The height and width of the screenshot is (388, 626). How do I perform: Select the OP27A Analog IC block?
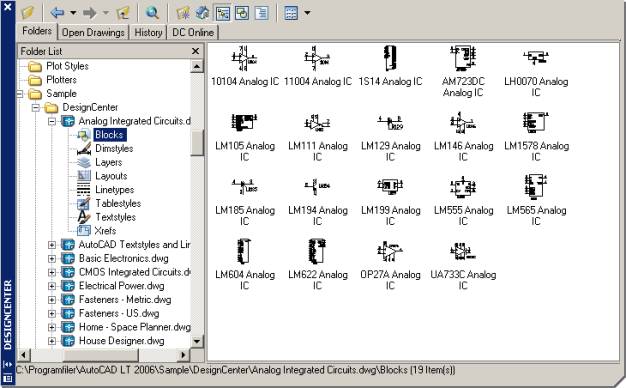(x=390, y=265)
